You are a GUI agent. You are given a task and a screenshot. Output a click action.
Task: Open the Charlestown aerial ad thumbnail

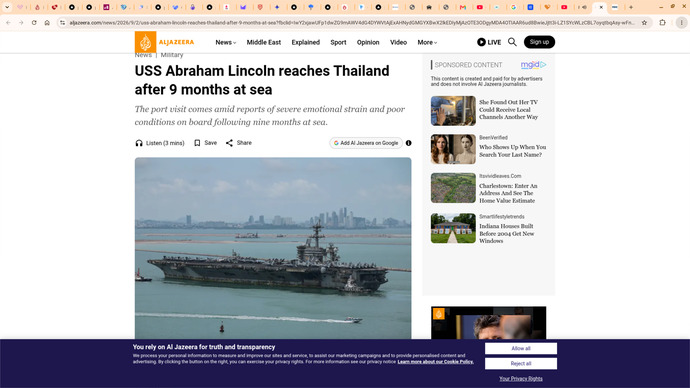tap(453, 188)
